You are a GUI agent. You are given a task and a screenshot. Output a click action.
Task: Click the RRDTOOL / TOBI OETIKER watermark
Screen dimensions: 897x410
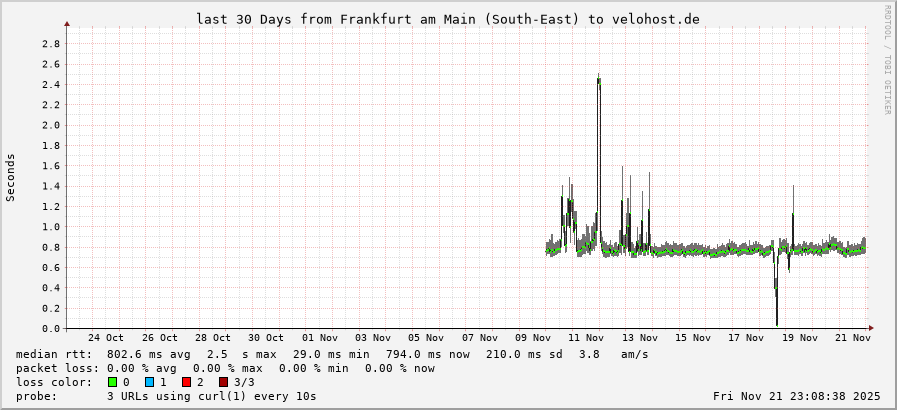click(x=887, y=60)
